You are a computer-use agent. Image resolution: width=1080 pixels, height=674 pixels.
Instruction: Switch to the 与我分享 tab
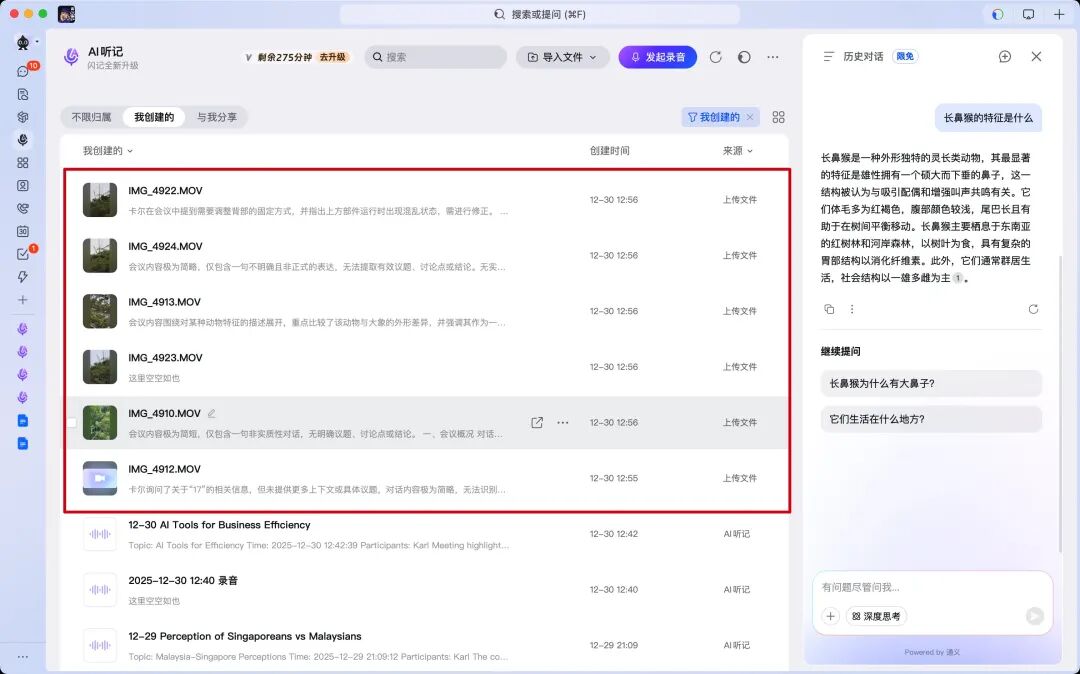click(x=216, y=117)
